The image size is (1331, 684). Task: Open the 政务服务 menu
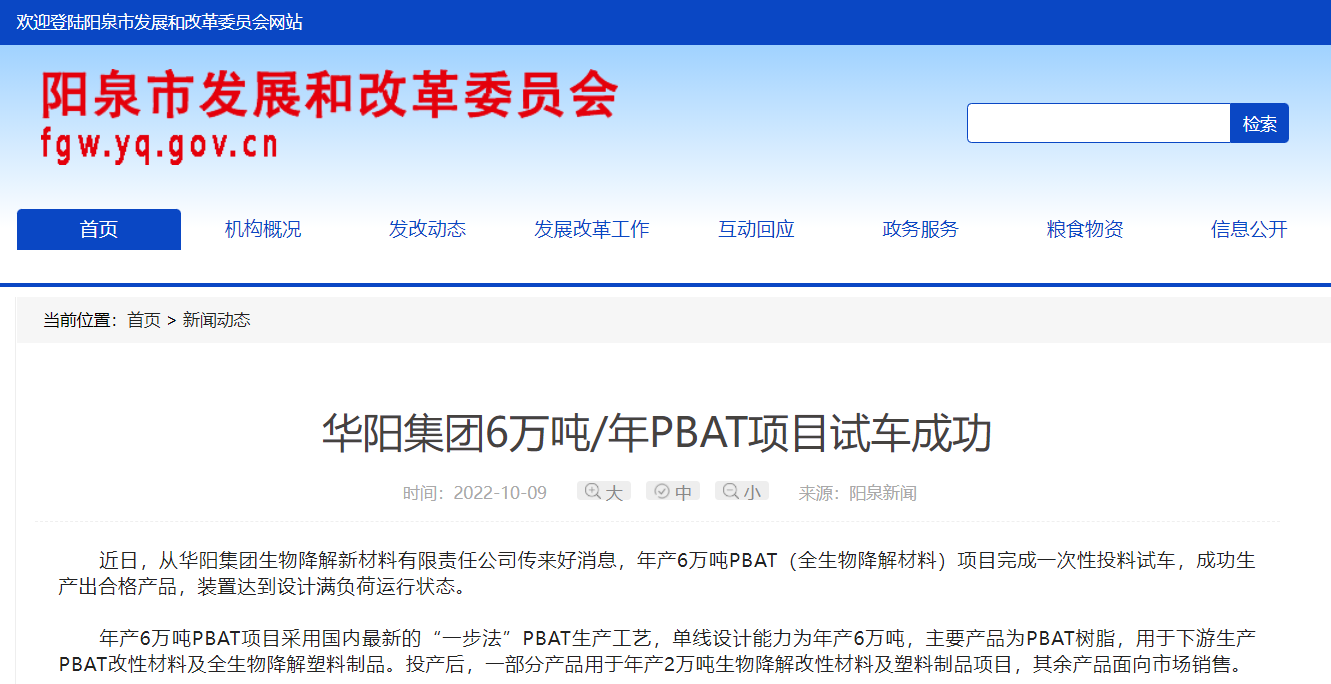(919, 228)
